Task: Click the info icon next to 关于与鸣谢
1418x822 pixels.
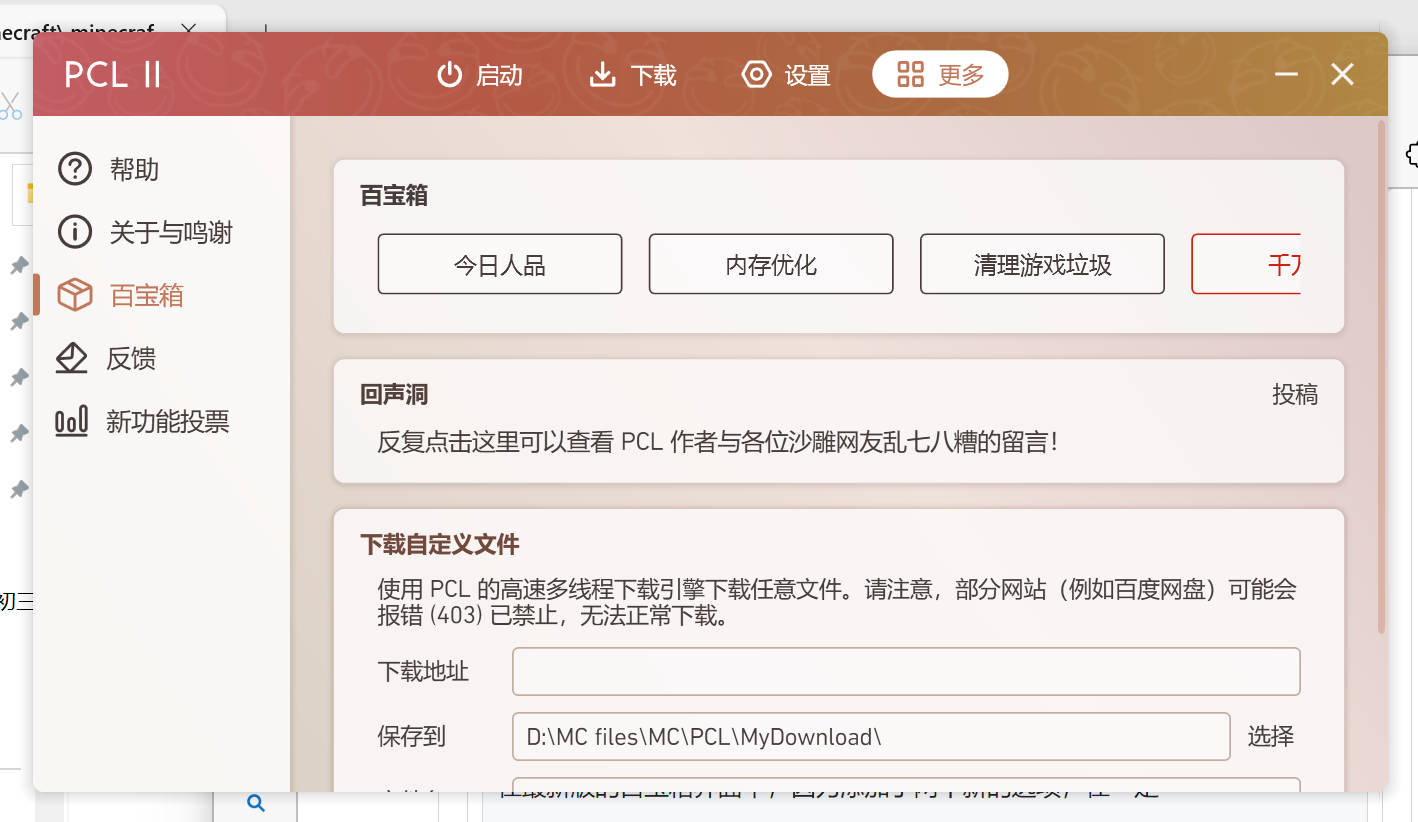Action: (x=75, y=231)
